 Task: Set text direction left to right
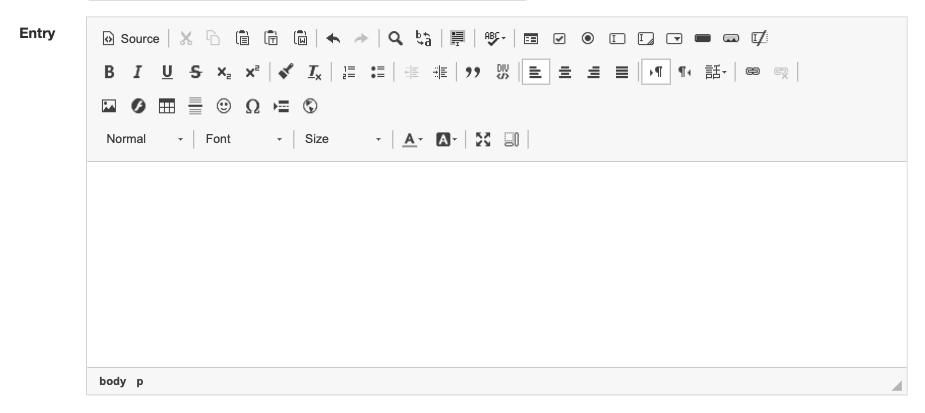[x=655, y=72]
